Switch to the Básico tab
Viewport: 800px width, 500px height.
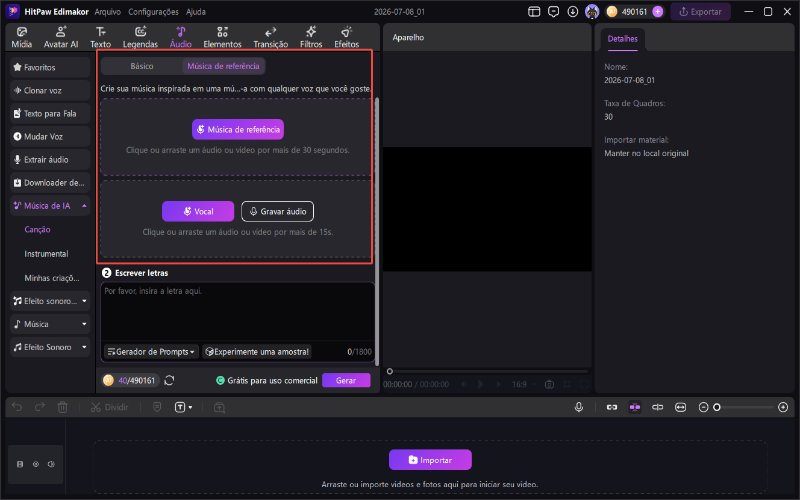tap(141, 66)
